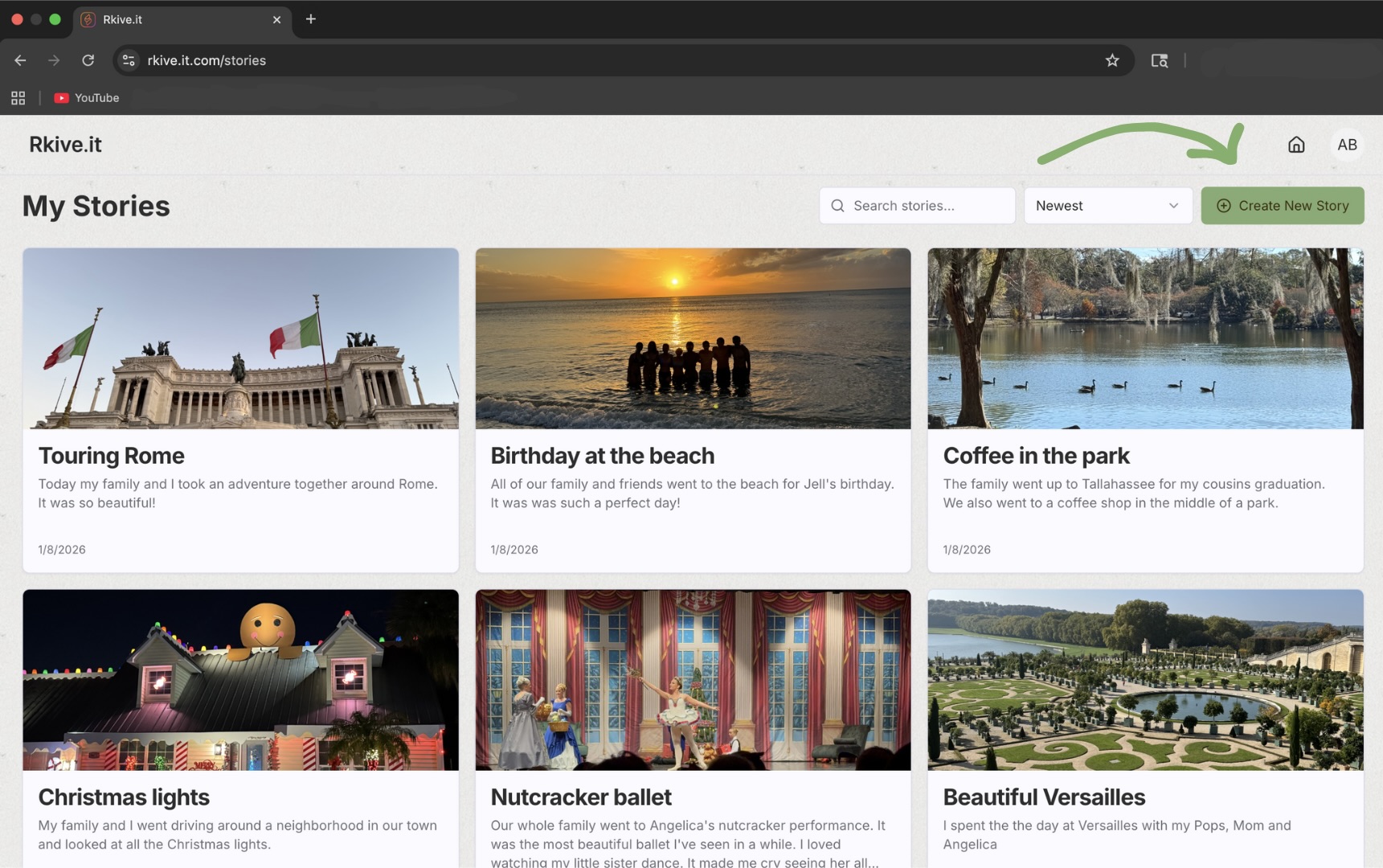Click the Coffee in the park 1/8/2026 date
The width and height of the screenshot is (1383, 868).
coord(967,550)
